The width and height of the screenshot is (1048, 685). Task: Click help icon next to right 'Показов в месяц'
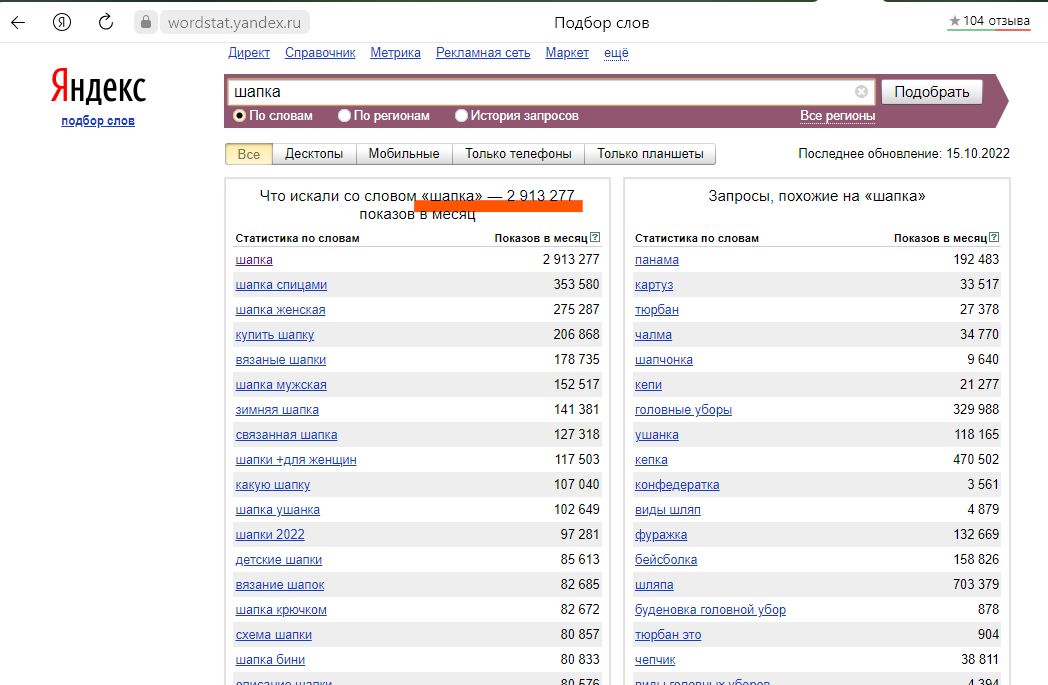tap(994, 237)
